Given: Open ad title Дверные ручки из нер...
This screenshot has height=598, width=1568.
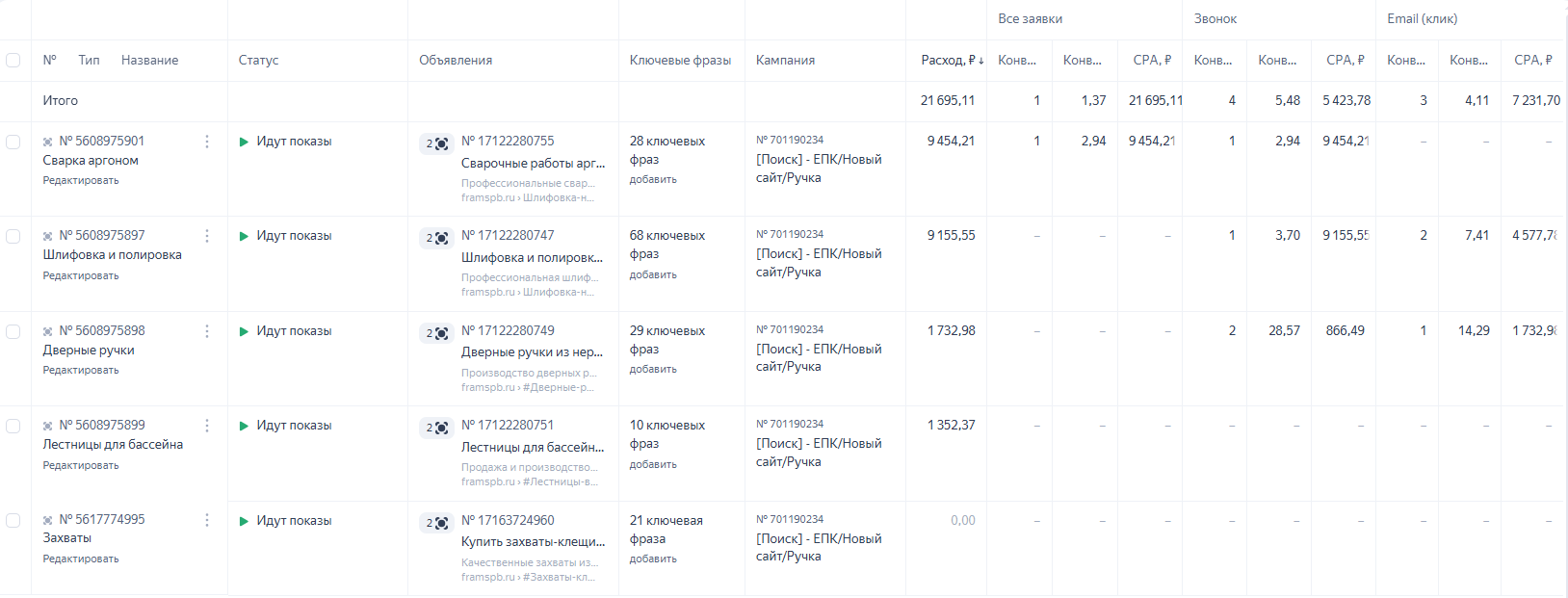Looking at the screenshot, I should click(x=532, y=352).
